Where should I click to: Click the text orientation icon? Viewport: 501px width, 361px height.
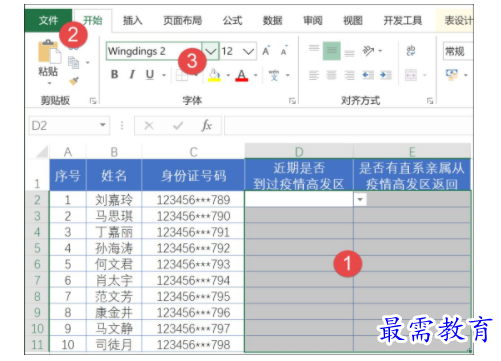point(368,51)
